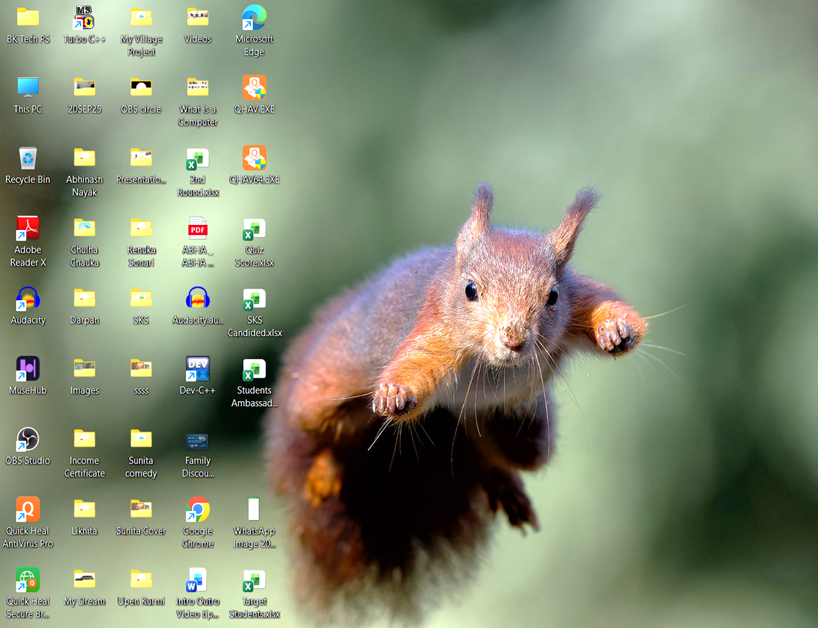This screenshot has width=818, height=628.
Task: Launch Microsoft Edge from the desktop
Action: pos(254,18)
